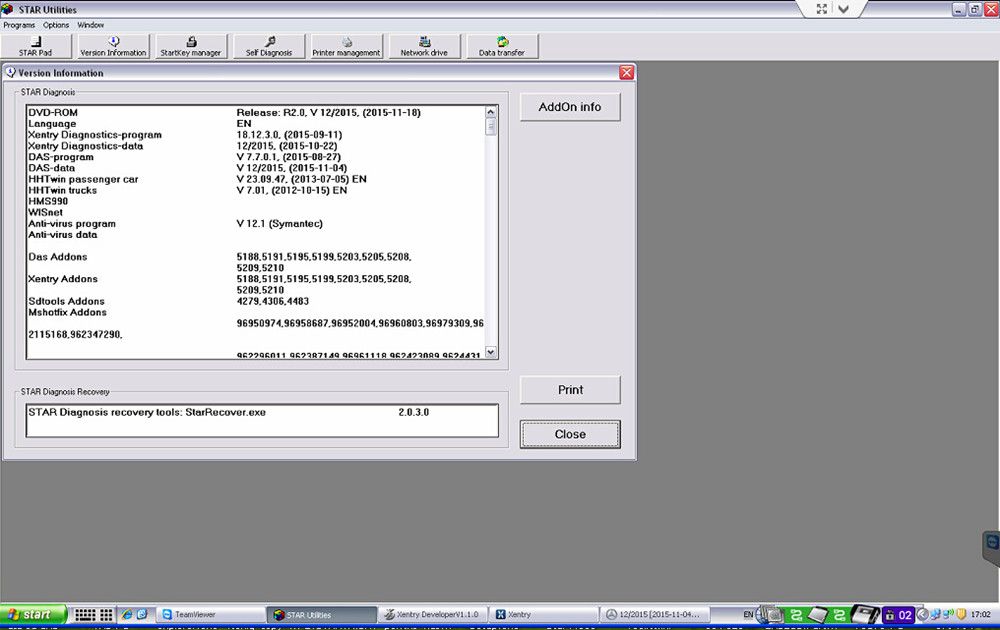This screenshot has width=1000, height=630.
Task: Click the EN language indicator in taskbar
Action: pos(748,615)
